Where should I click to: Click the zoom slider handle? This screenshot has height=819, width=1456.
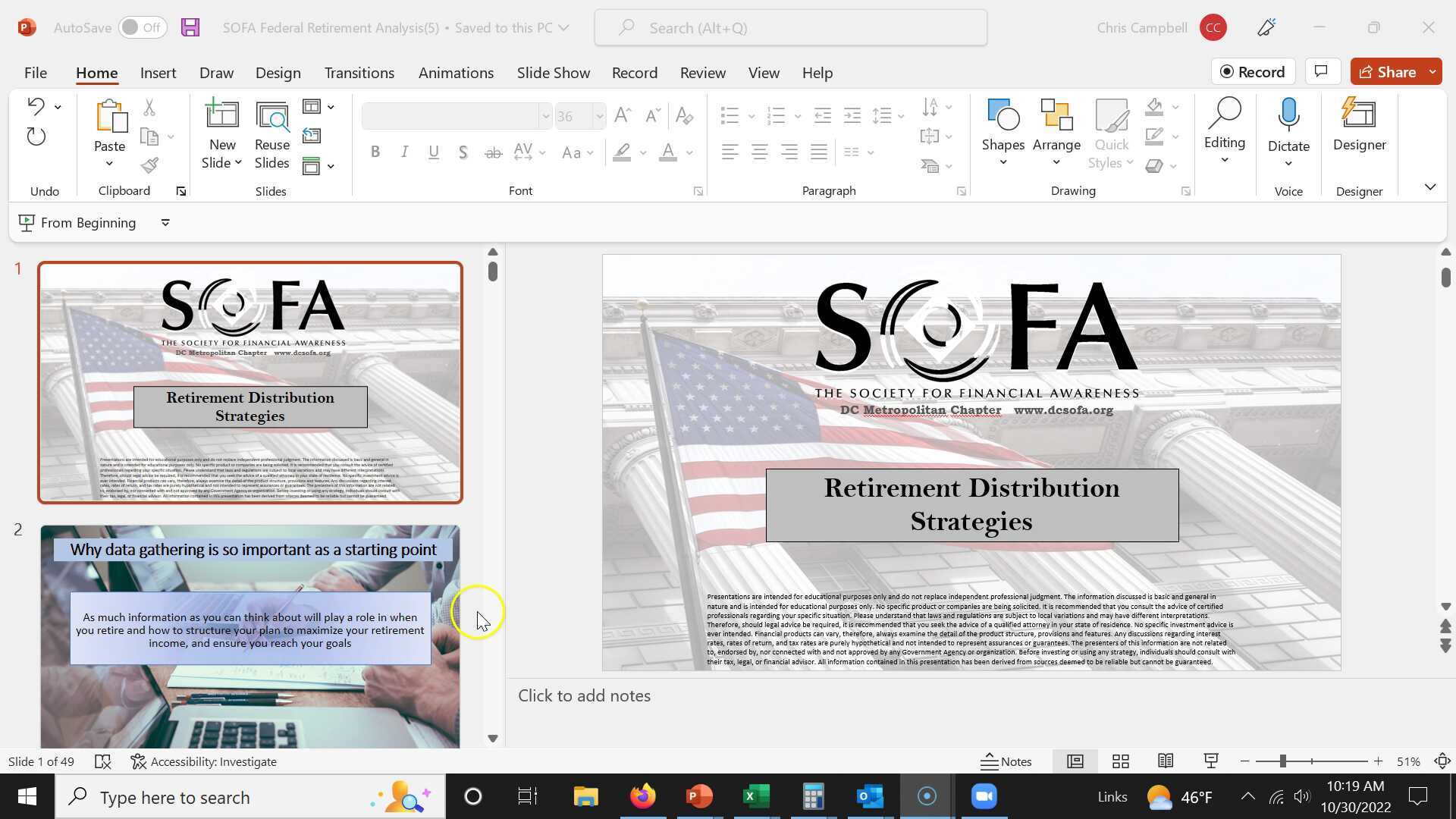1282,761
